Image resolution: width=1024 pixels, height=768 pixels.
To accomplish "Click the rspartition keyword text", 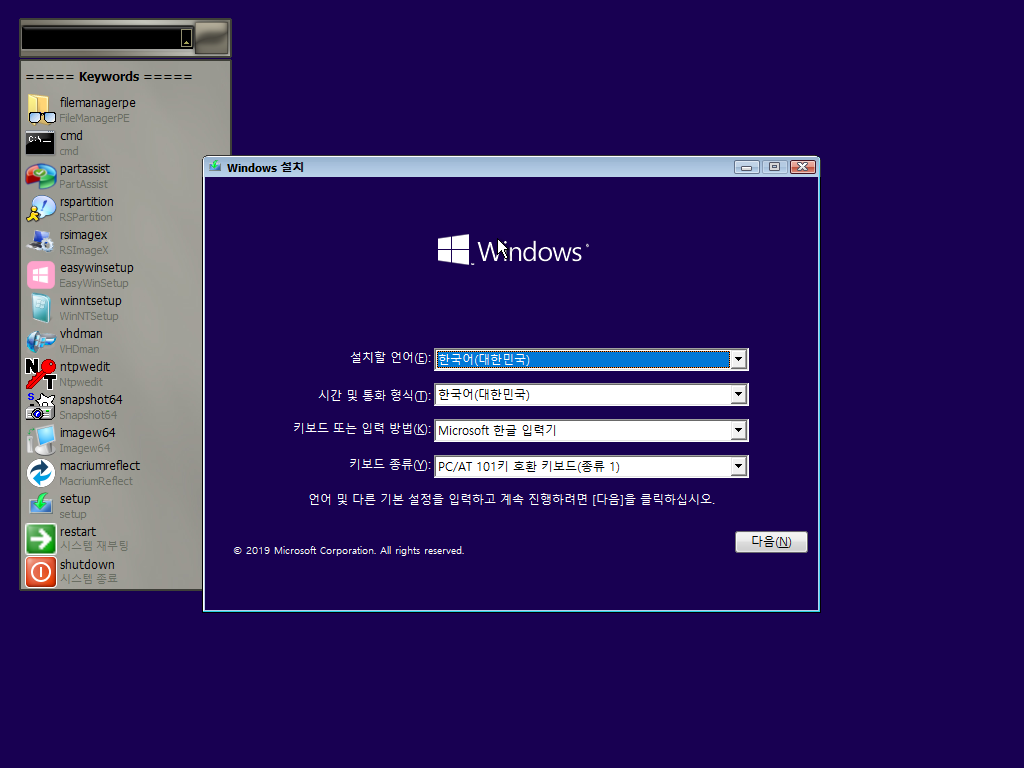I will click(x=87, y=202).
